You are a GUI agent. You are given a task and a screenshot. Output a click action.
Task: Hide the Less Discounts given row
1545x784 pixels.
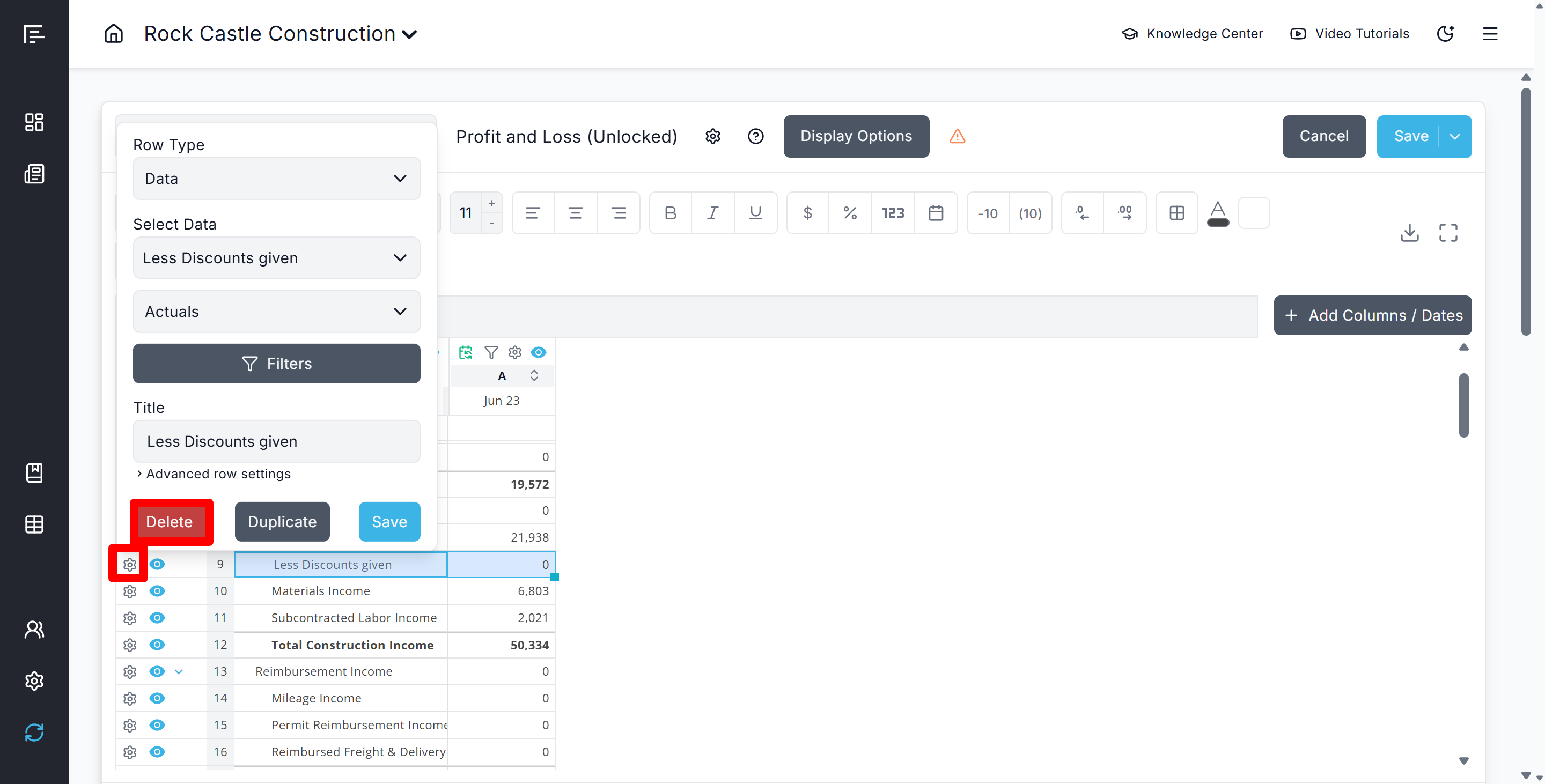click(x=157, y=564)
